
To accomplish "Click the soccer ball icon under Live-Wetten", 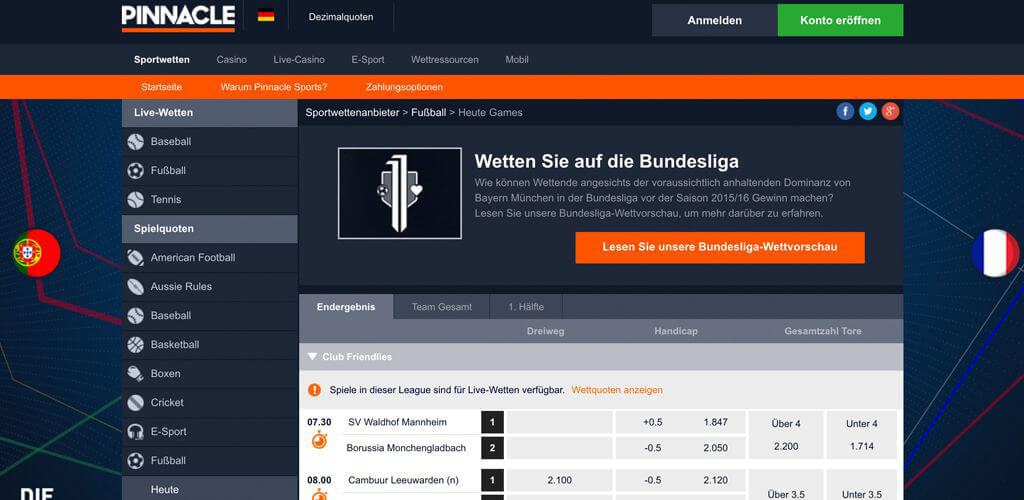I will pos(135,171).
